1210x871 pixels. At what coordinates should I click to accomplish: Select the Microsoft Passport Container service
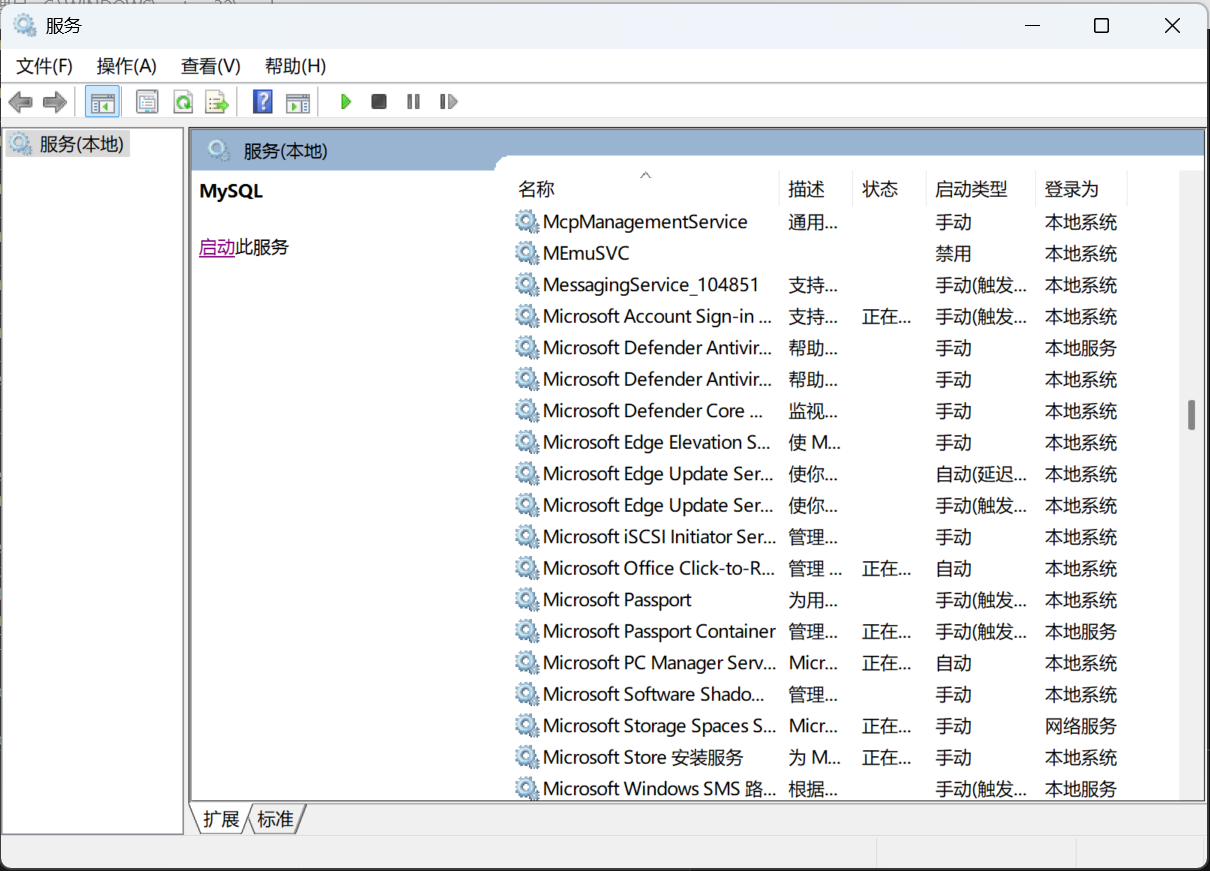pyautogui.click(x=658, y=631)
